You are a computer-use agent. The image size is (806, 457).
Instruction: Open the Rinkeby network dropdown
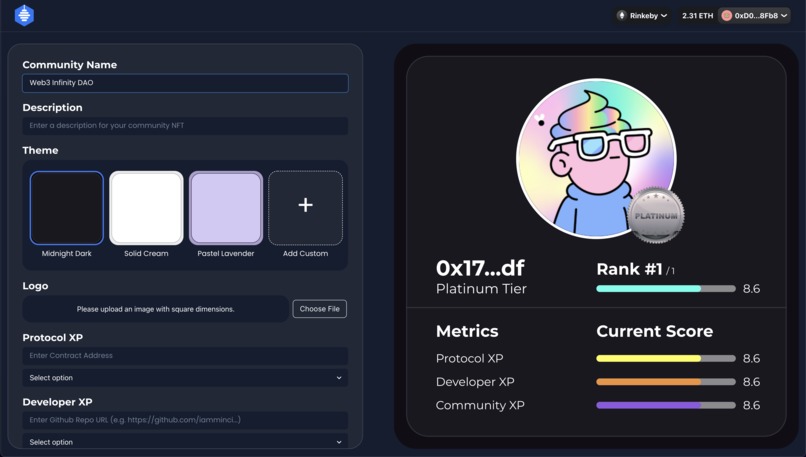tap(642, 15)
